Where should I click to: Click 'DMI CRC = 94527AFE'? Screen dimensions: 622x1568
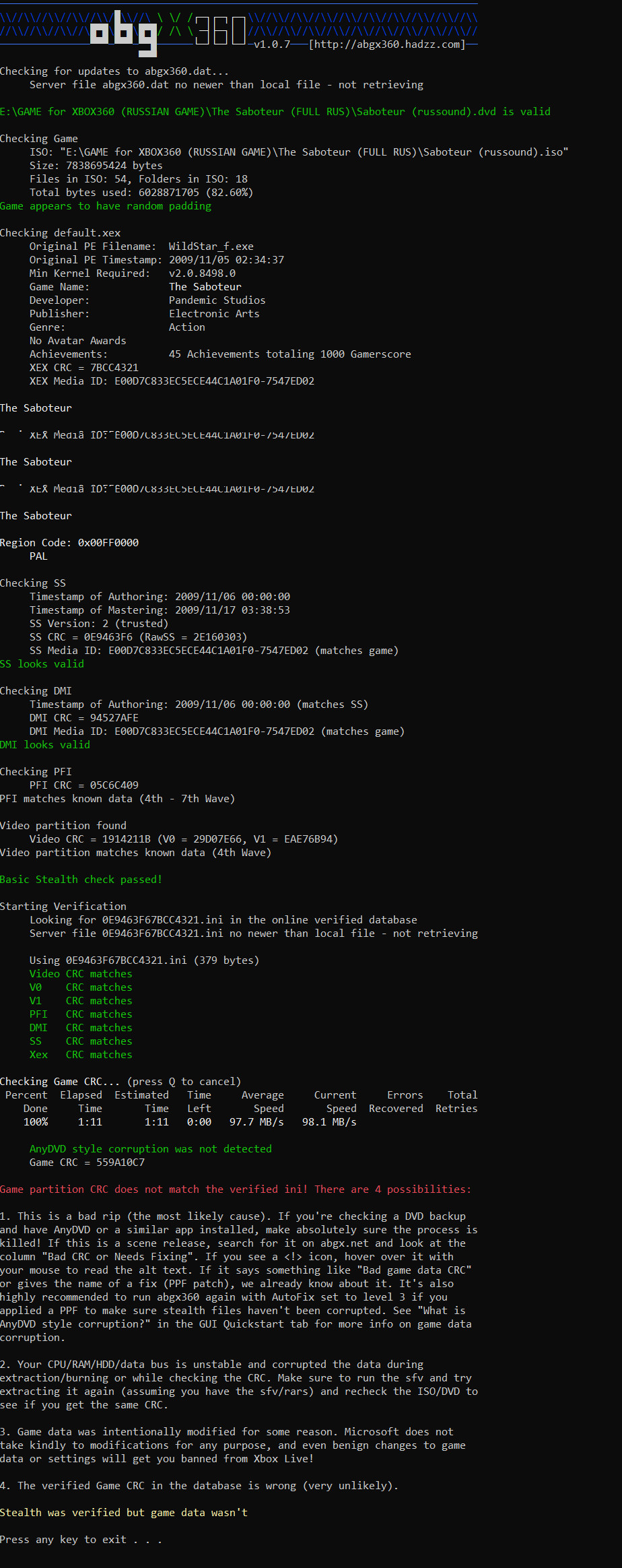click(84, 718)
